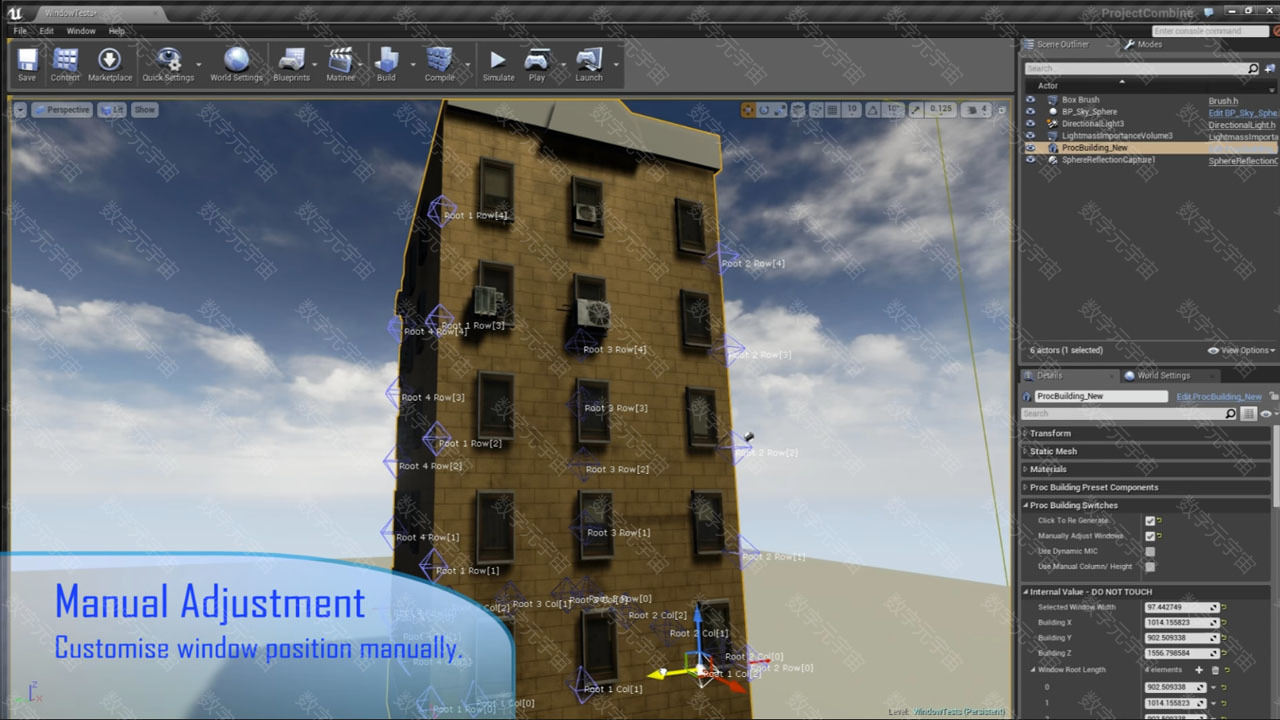Expand the Materials section
This screenshot has width=1280, height=720.
point(1147,469)
